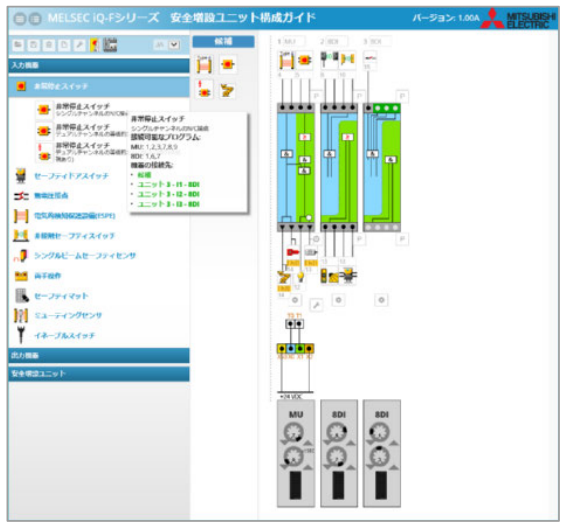This screenshot has width=569, height=528.
Task: Click light bulb output device below unit 1
Action: point(300,277)
